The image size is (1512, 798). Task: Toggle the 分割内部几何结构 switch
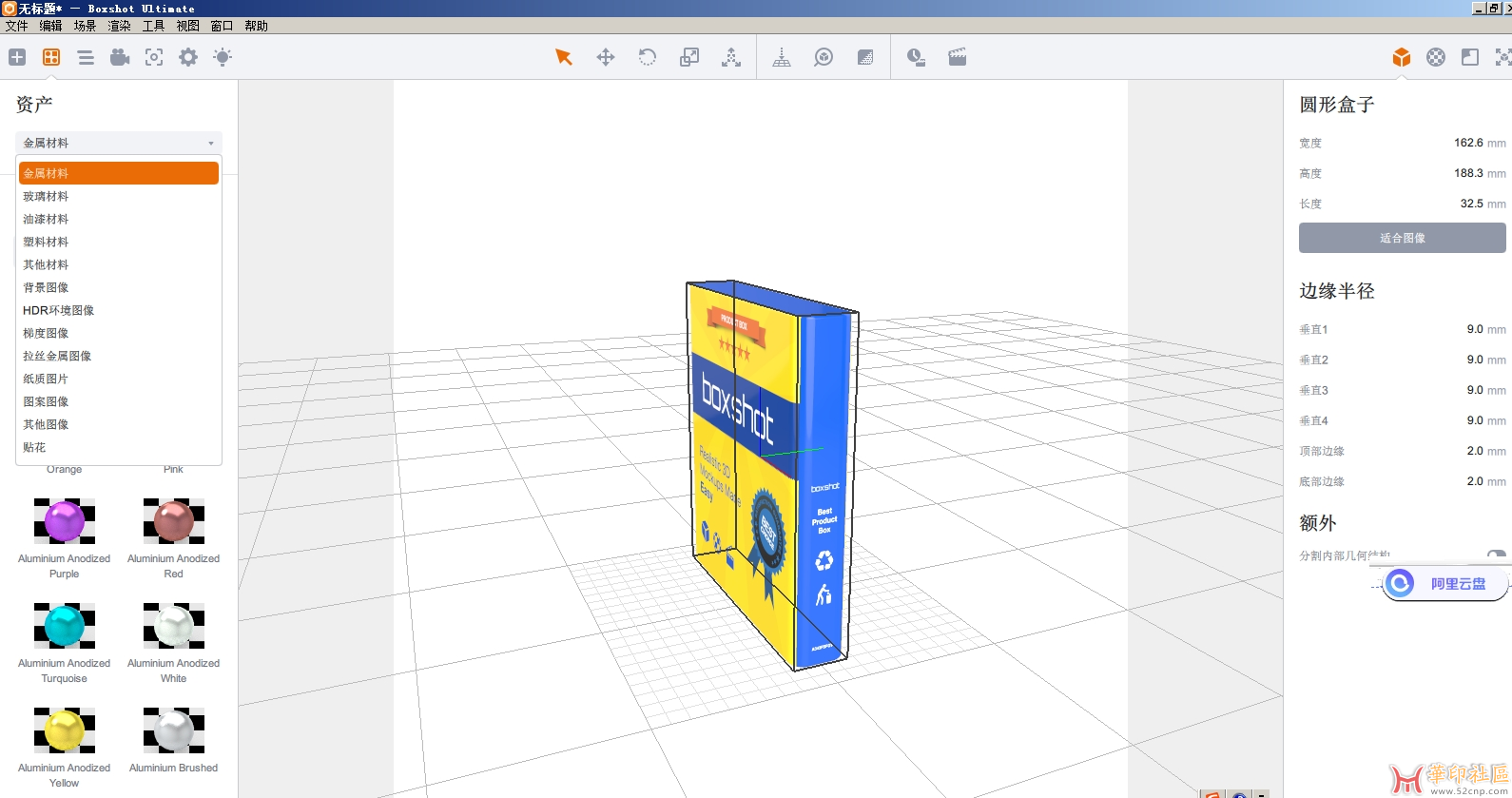point(1496,555)
